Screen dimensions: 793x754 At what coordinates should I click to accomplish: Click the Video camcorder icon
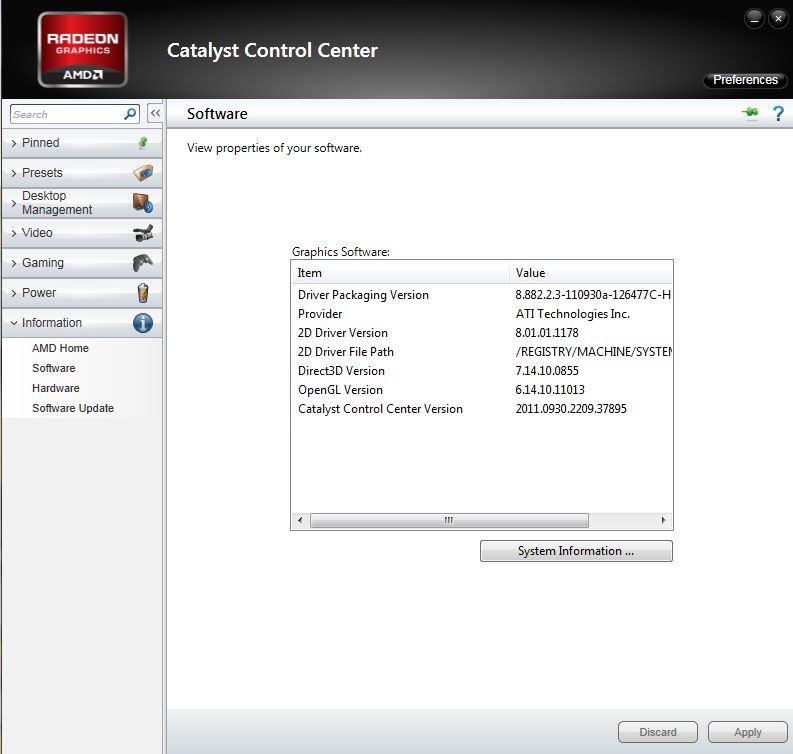[143, 233]
